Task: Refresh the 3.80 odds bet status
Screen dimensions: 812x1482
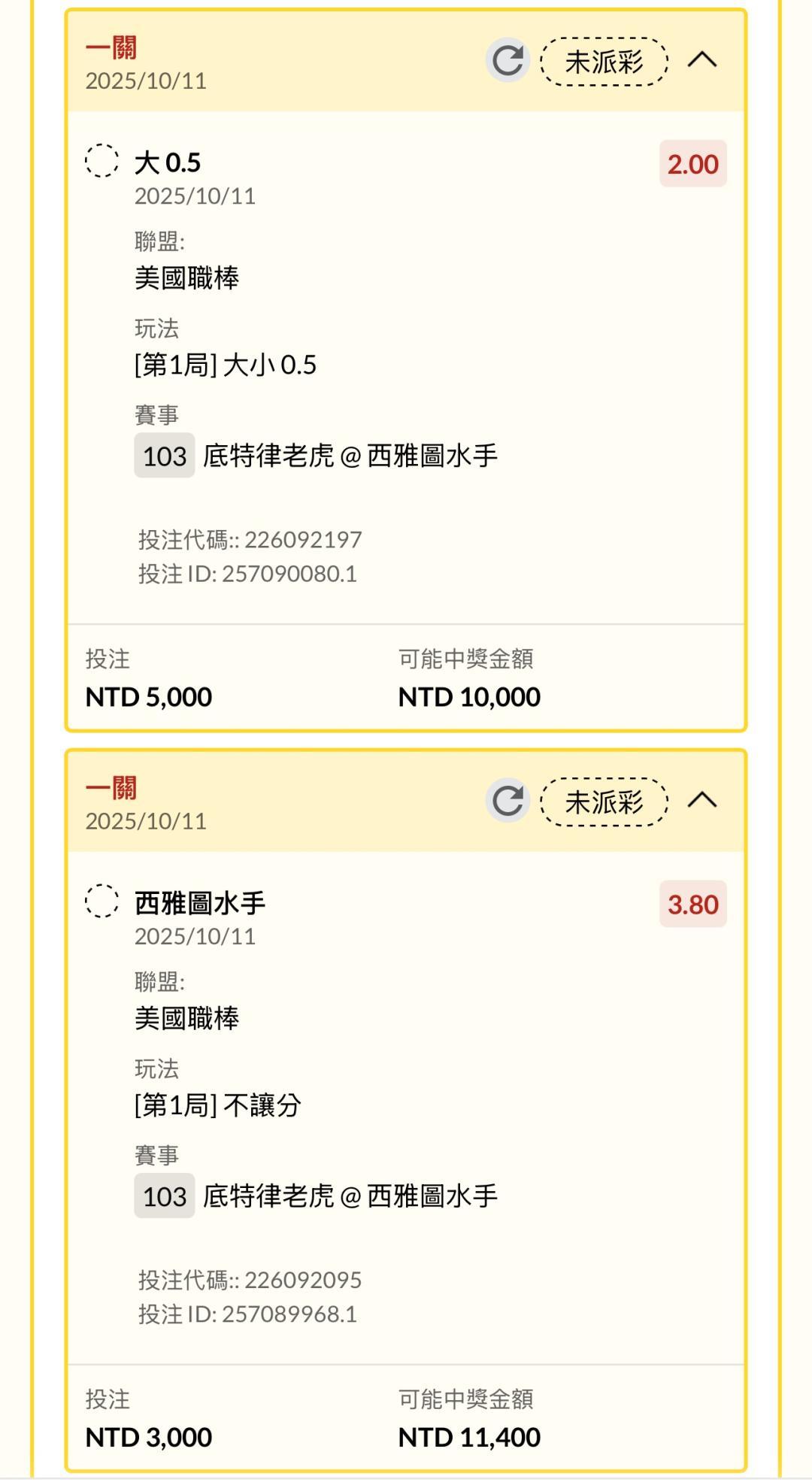Action: (x=507, y=801)
